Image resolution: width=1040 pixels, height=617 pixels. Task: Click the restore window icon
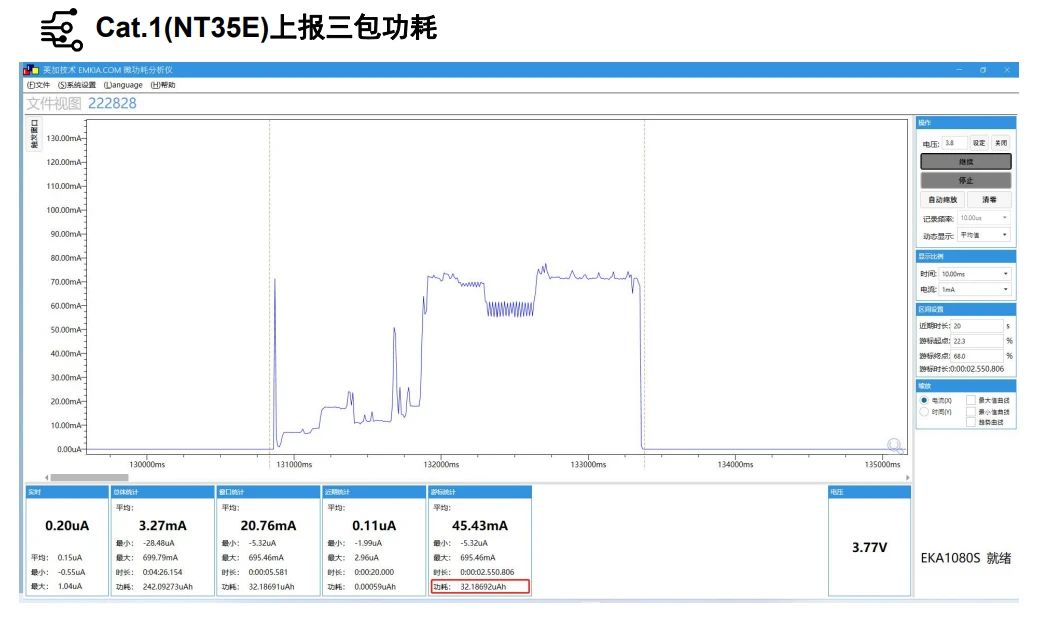click(x=982, y=70)
